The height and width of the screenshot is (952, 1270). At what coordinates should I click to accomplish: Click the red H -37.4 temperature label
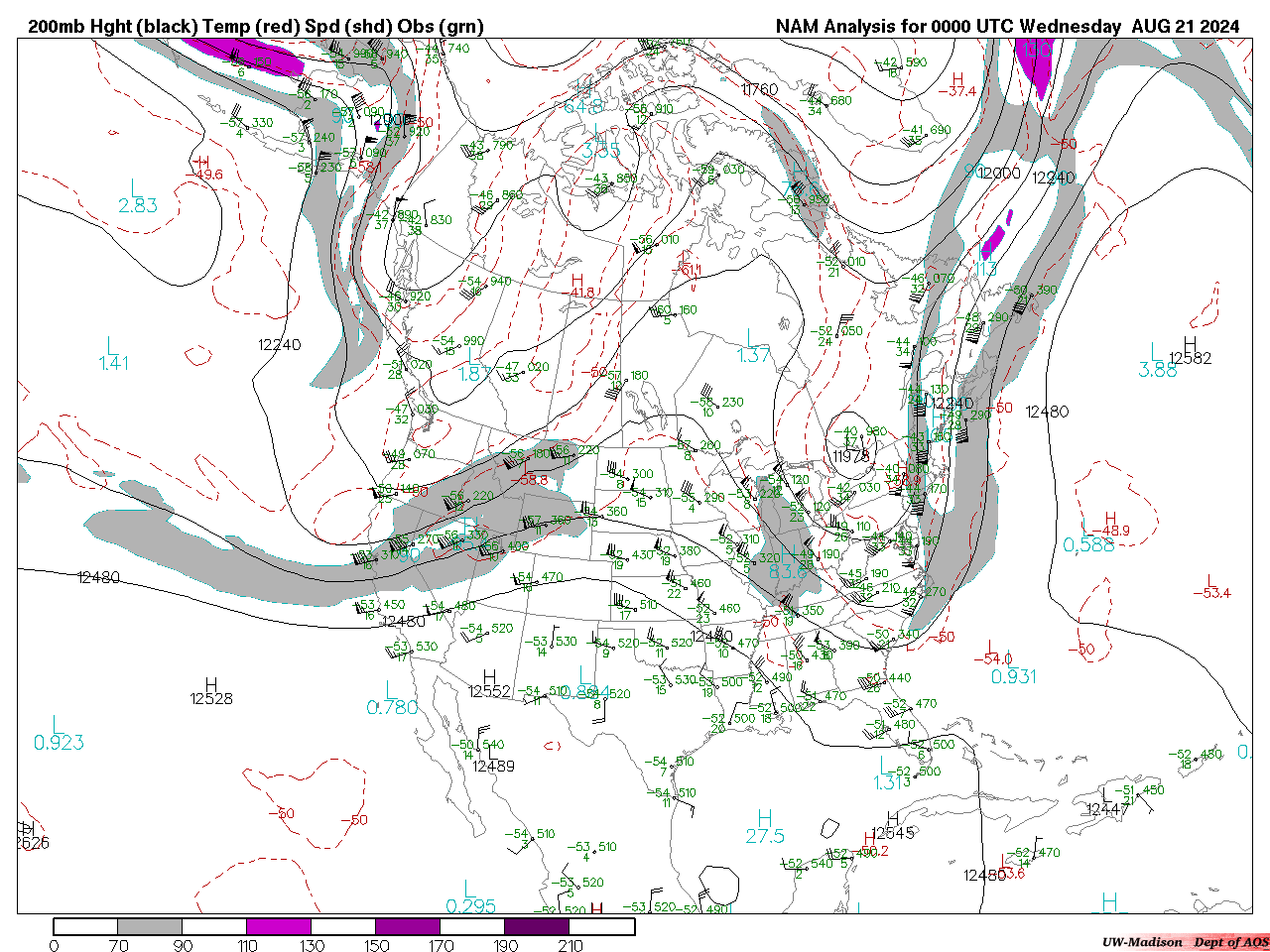pyautogui.click(x=958, y=85)
